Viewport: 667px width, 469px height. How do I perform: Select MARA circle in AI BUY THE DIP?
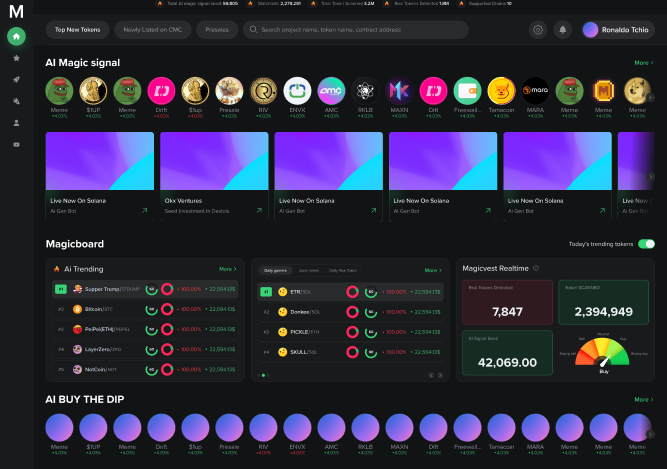pyautogui.click(x=536, y=428)
